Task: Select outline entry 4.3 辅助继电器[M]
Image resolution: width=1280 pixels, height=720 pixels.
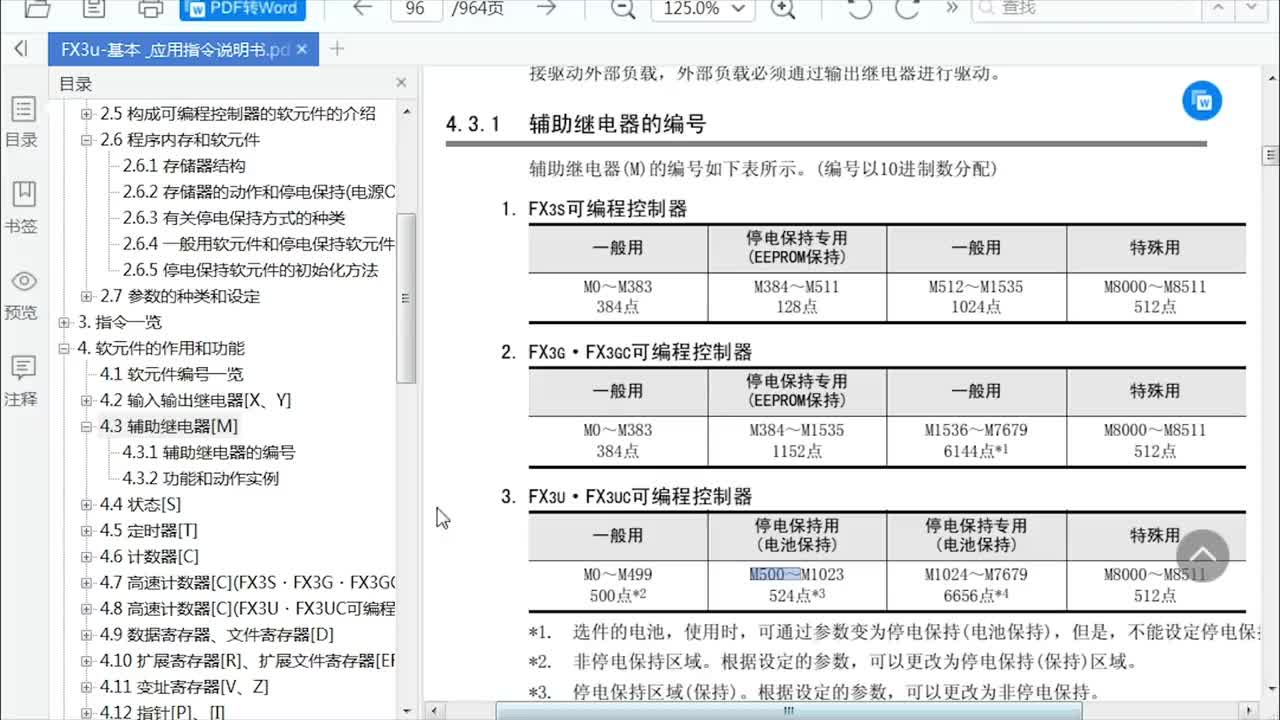Action: coord(169,426)
